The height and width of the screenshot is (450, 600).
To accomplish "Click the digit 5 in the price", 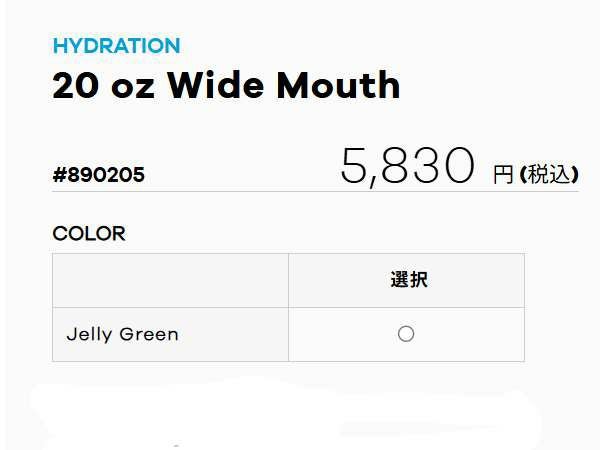I will [355, 167].
